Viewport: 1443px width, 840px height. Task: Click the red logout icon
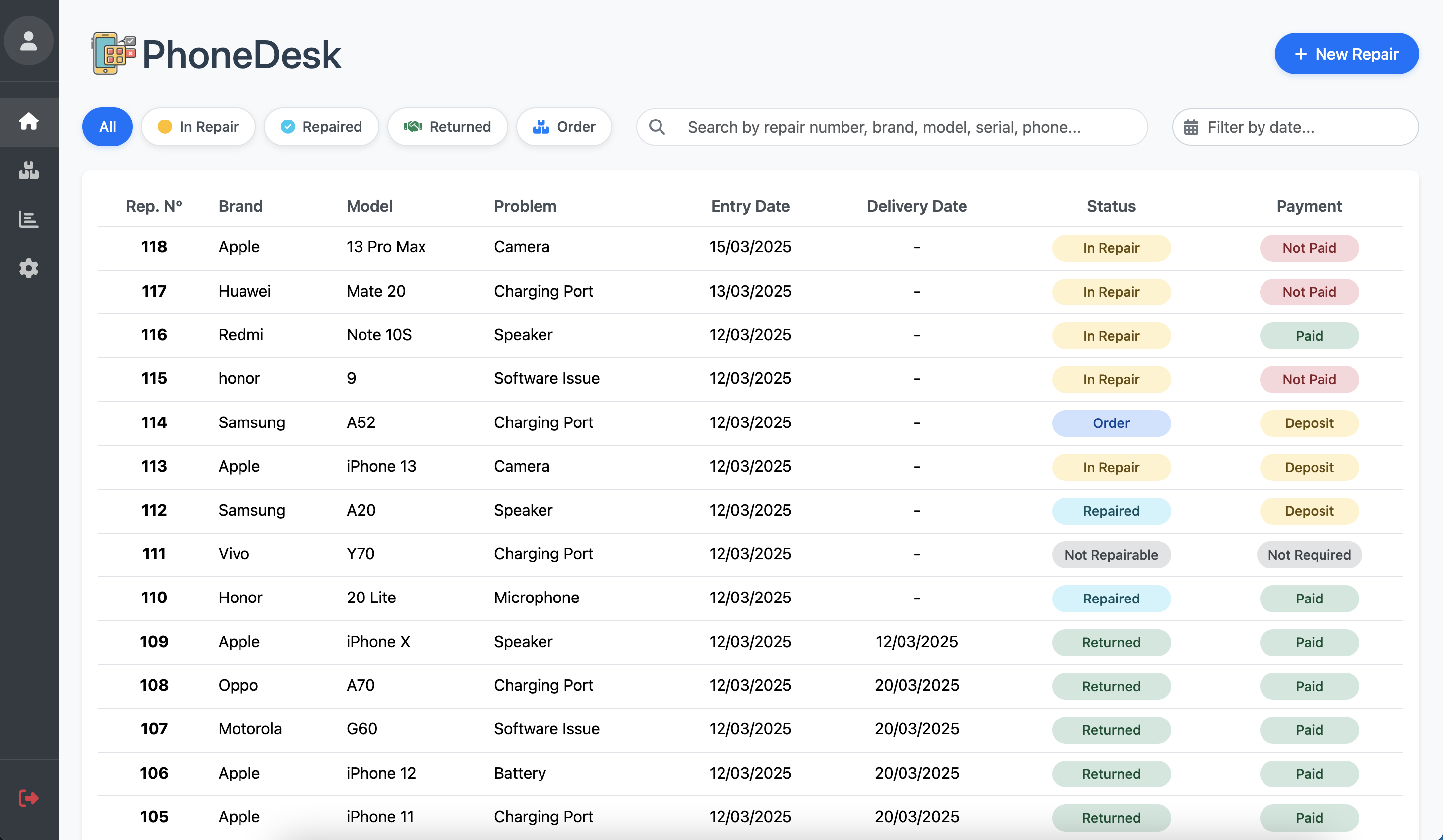coord(29,798)
